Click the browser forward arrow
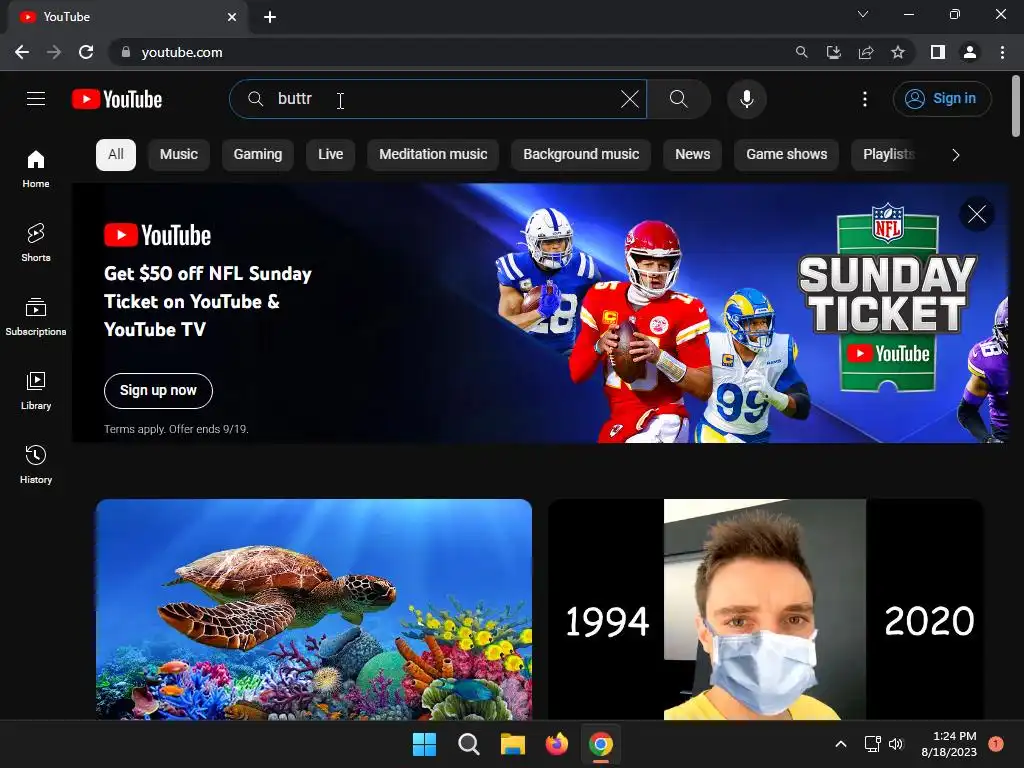 (x=54, y=52)
